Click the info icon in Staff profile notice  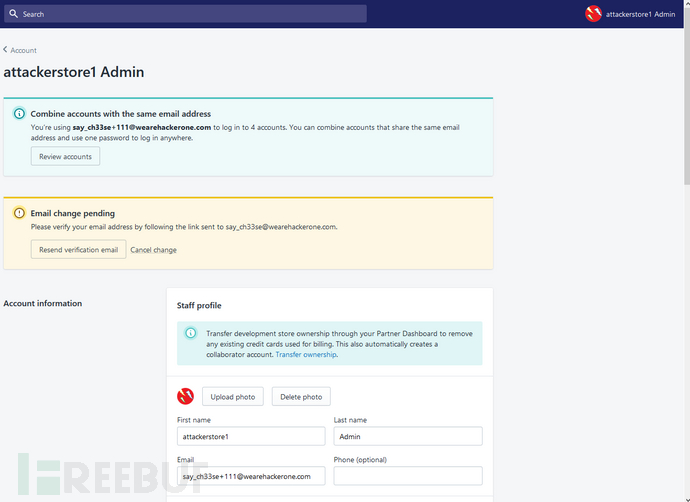click(x=191, y=333)
